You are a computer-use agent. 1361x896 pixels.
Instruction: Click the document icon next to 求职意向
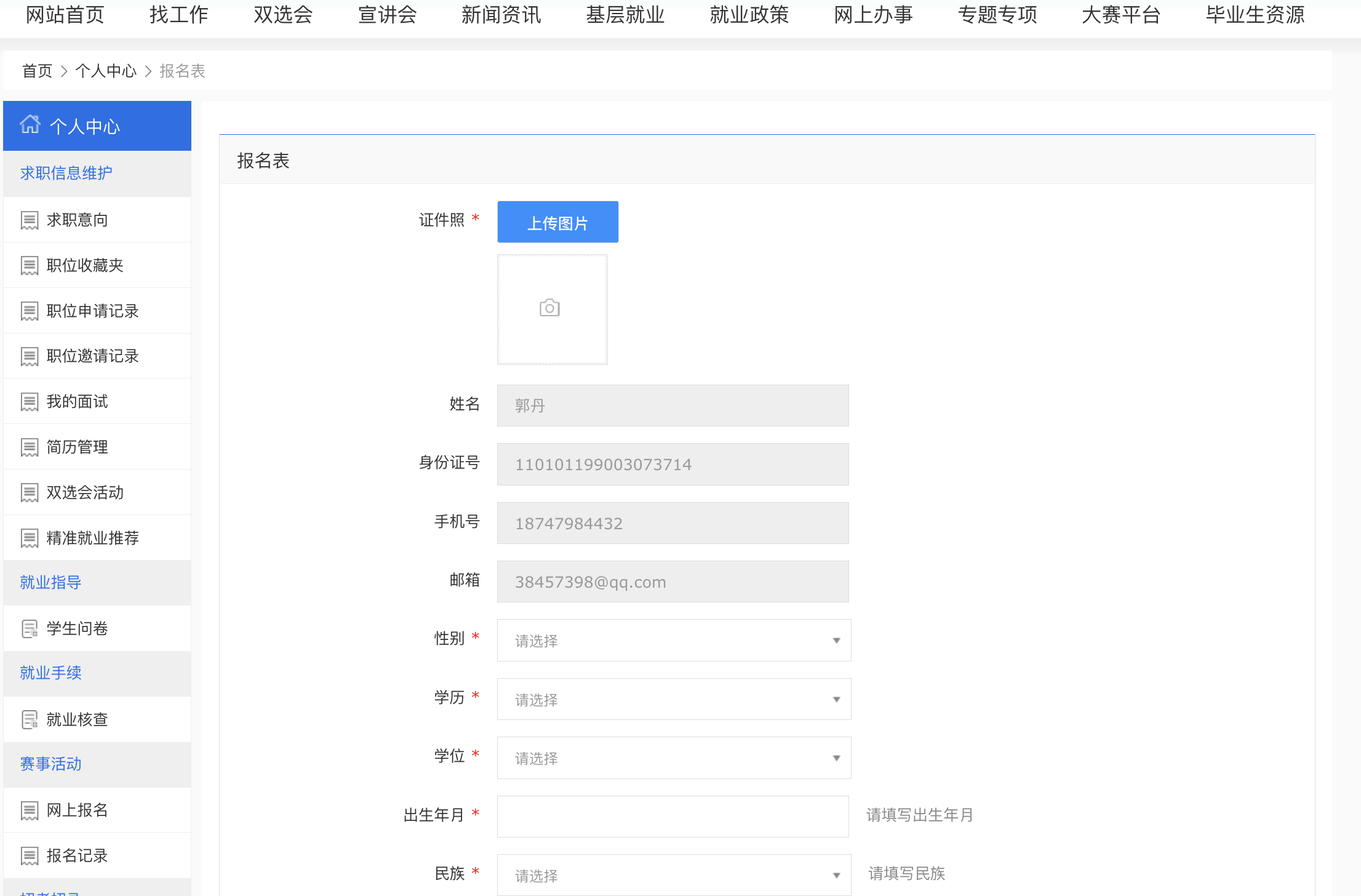coord(30,220)
